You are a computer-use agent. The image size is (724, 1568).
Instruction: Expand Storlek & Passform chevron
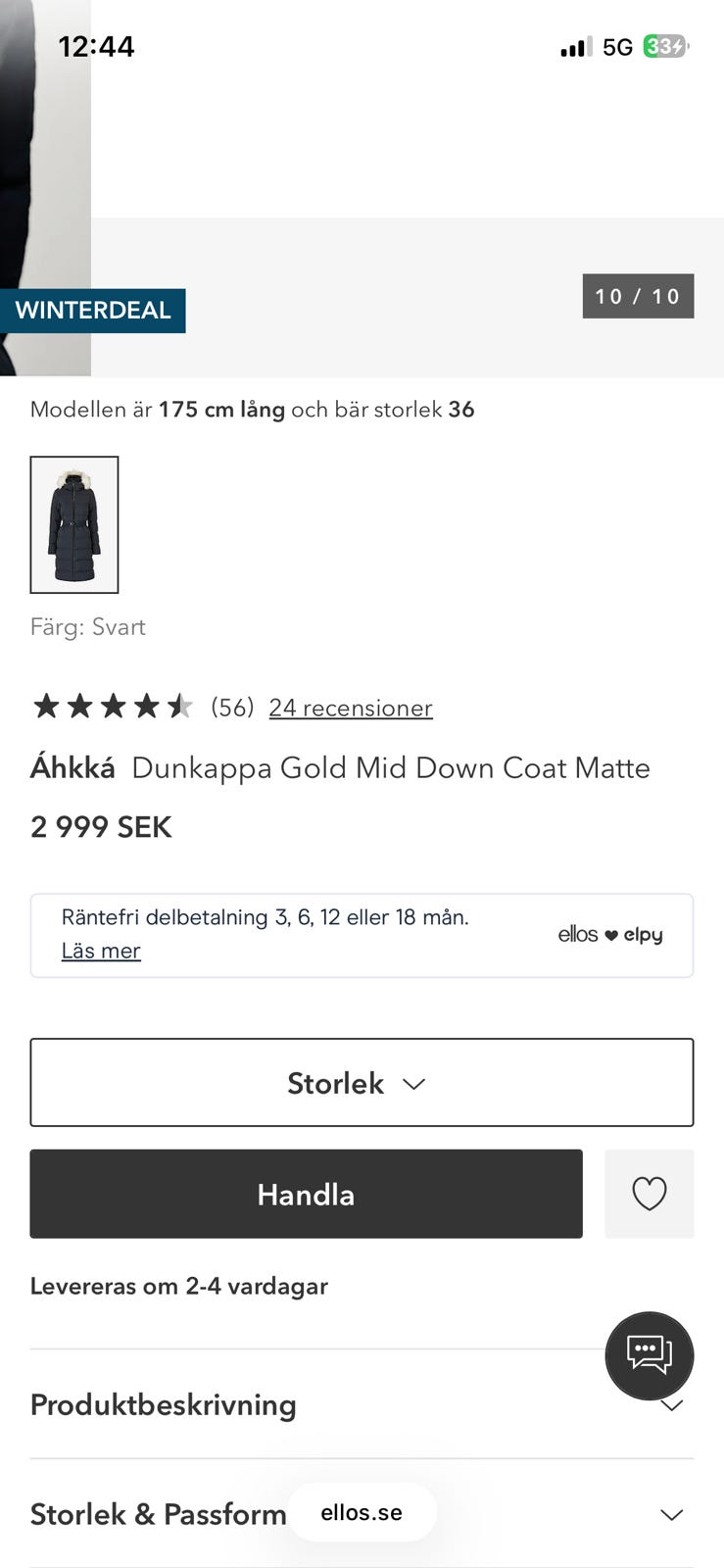point(671,1515)
